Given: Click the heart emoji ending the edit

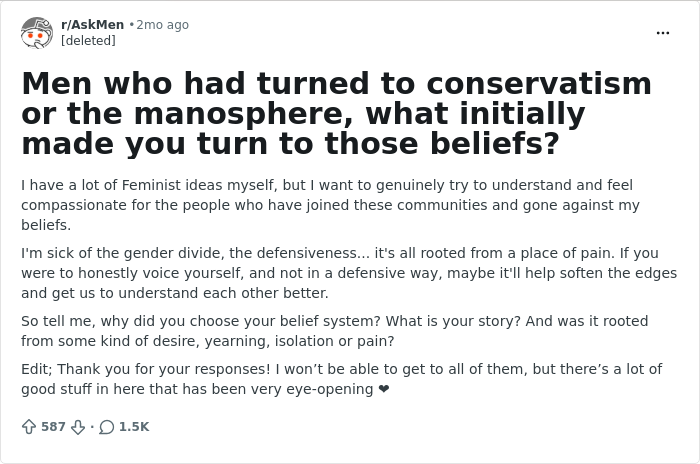Looking at the screenshot, I should (383, 389).
